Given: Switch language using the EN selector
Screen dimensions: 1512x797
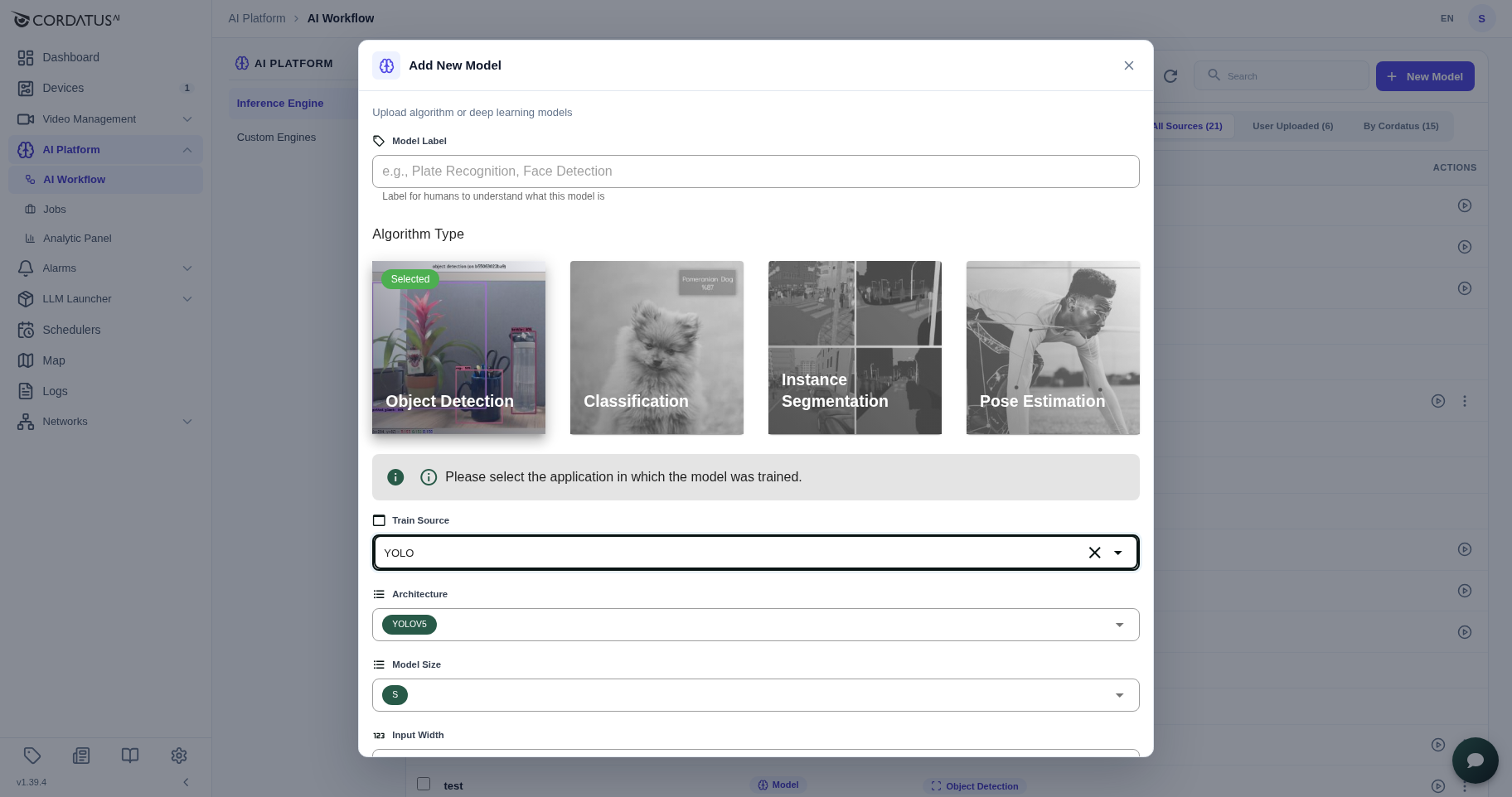Looking at the screenshot, I should coord(1447,18).
